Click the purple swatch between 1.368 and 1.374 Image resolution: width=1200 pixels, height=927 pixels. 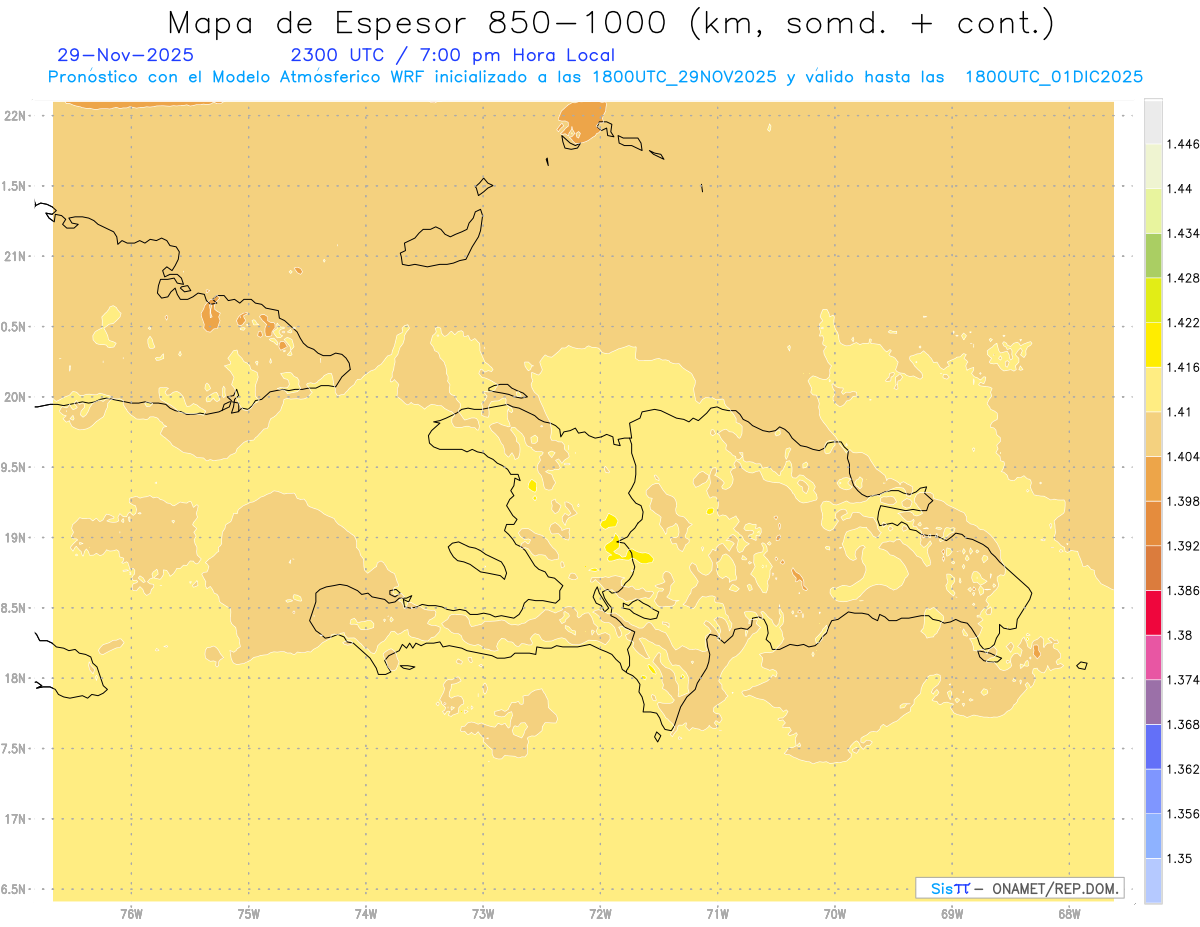[x=1153, y=702]
